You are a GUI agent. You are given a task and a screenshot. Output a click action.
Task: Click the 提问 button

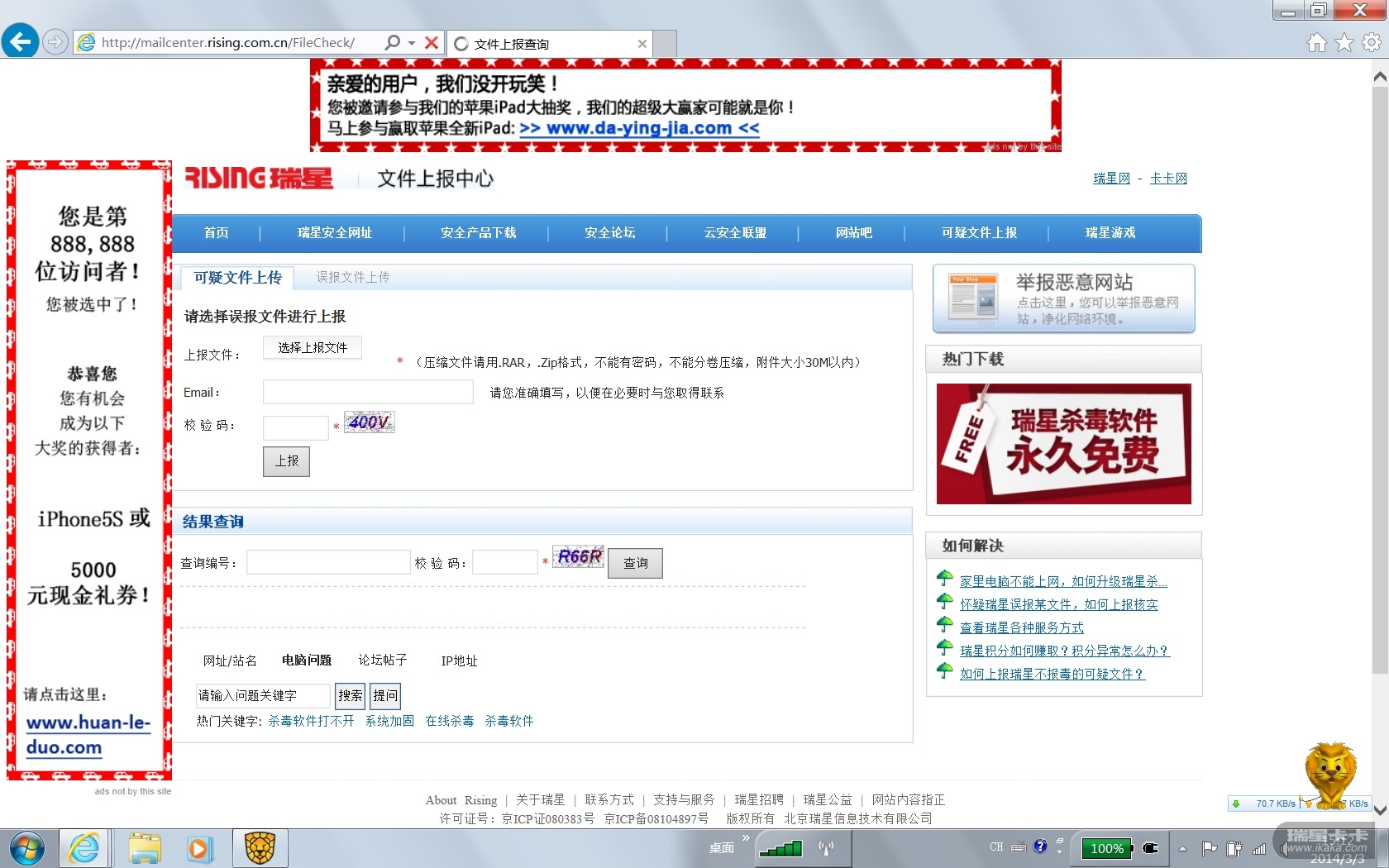pyautogui.click(x=385, y=696)
